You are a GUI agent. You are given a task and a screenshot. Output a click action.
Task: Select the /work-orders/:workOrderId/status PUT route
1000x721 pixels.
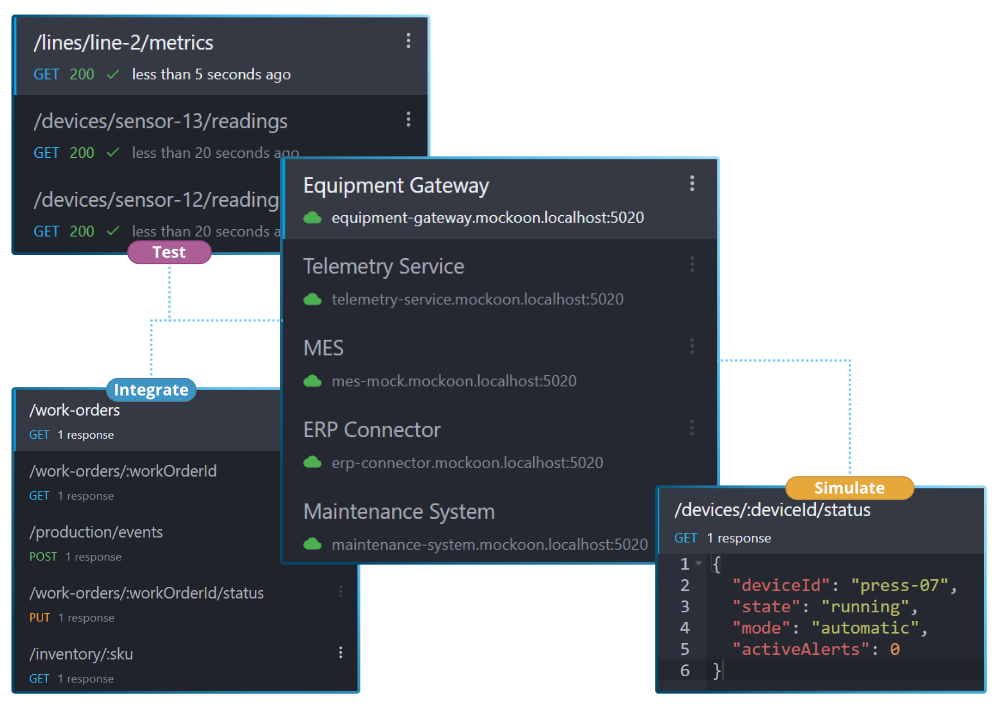click(186, 604)
